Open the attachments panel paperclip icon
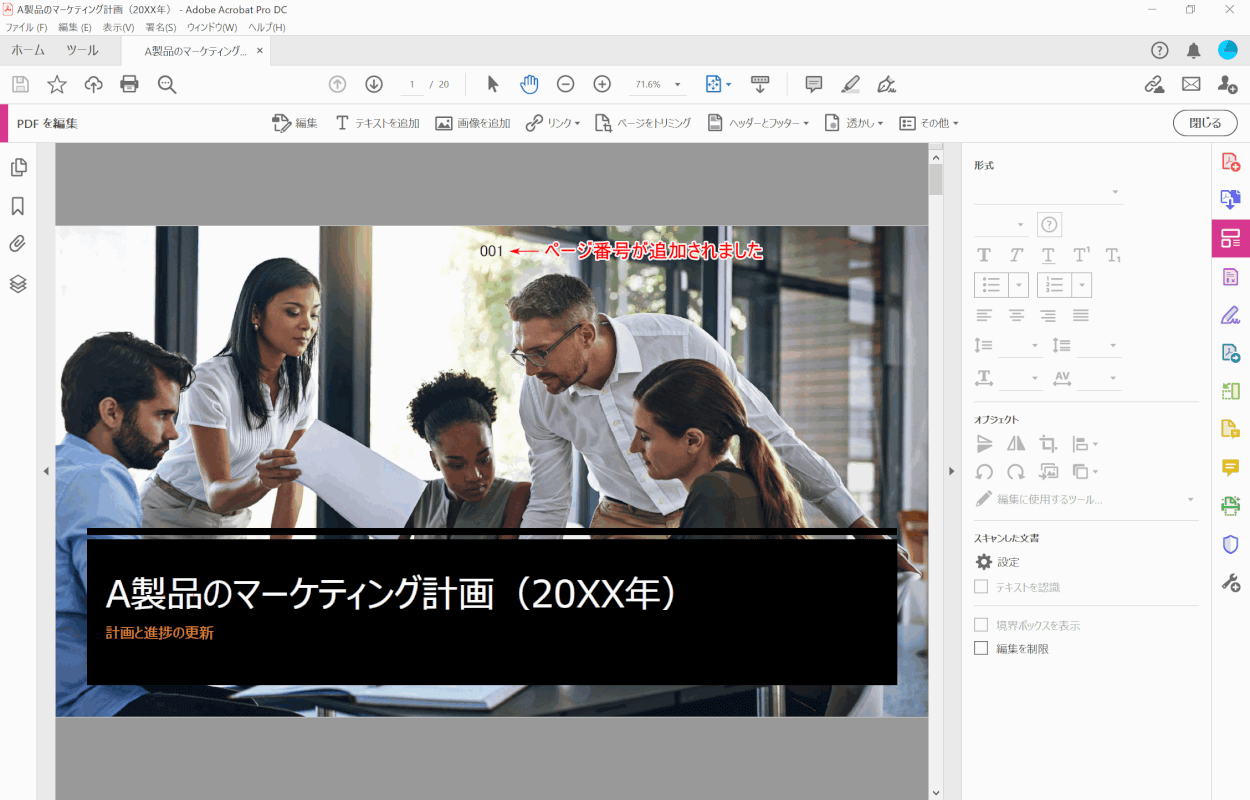Image resolution: width=1250 pixels, height=800 pixels. pyautogui.click(x=18, y=244)
